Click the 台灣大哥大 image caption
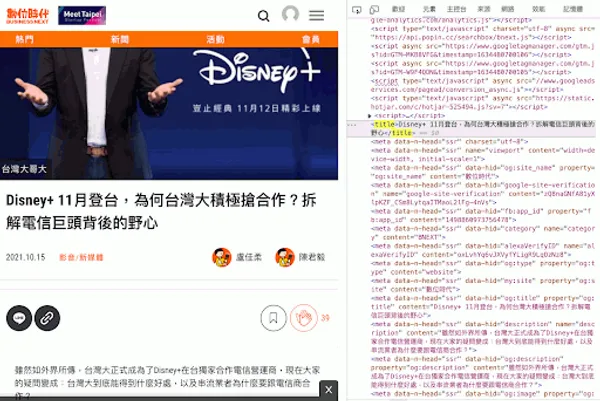Viewport: 600px width, 401px height. click(24, 169)
